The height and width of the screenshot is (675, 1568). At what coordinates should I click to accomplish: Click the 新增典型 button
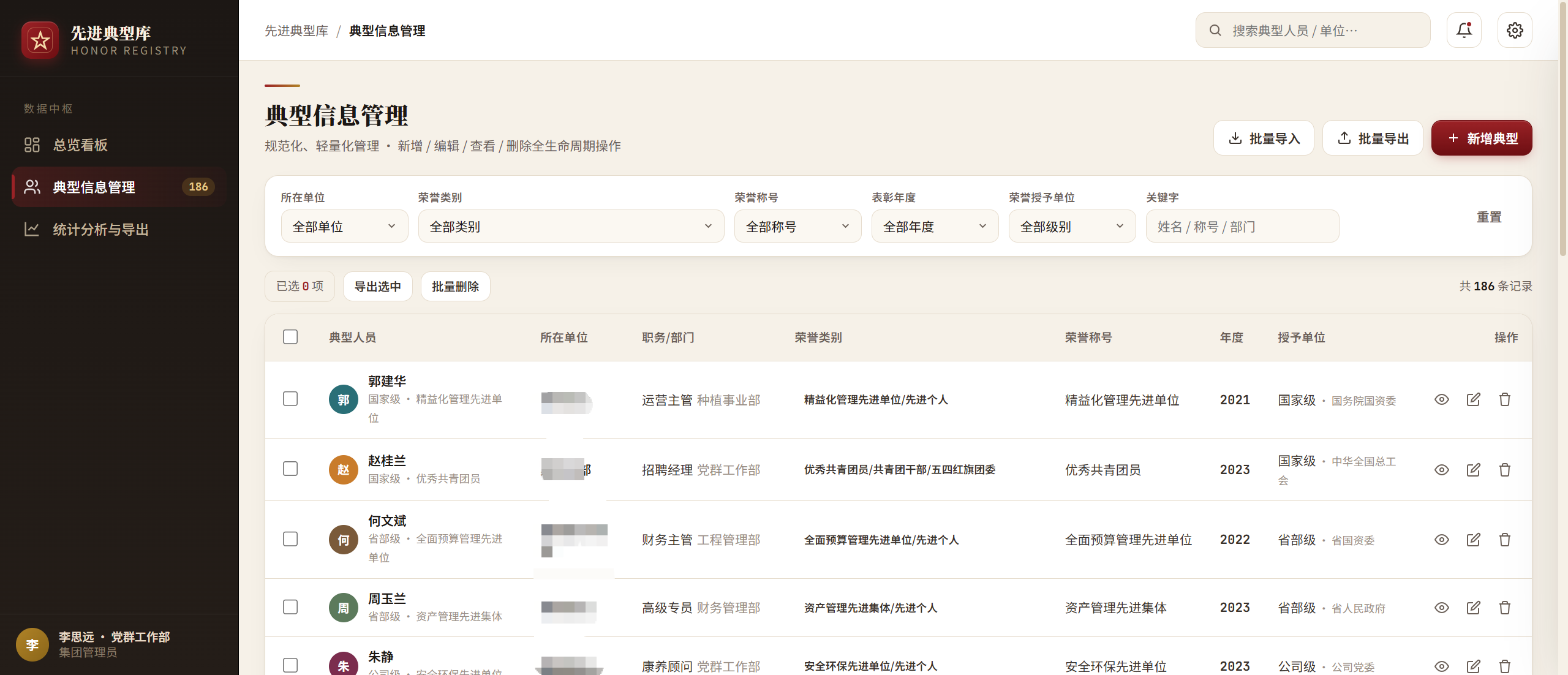tap(1482, 138)
